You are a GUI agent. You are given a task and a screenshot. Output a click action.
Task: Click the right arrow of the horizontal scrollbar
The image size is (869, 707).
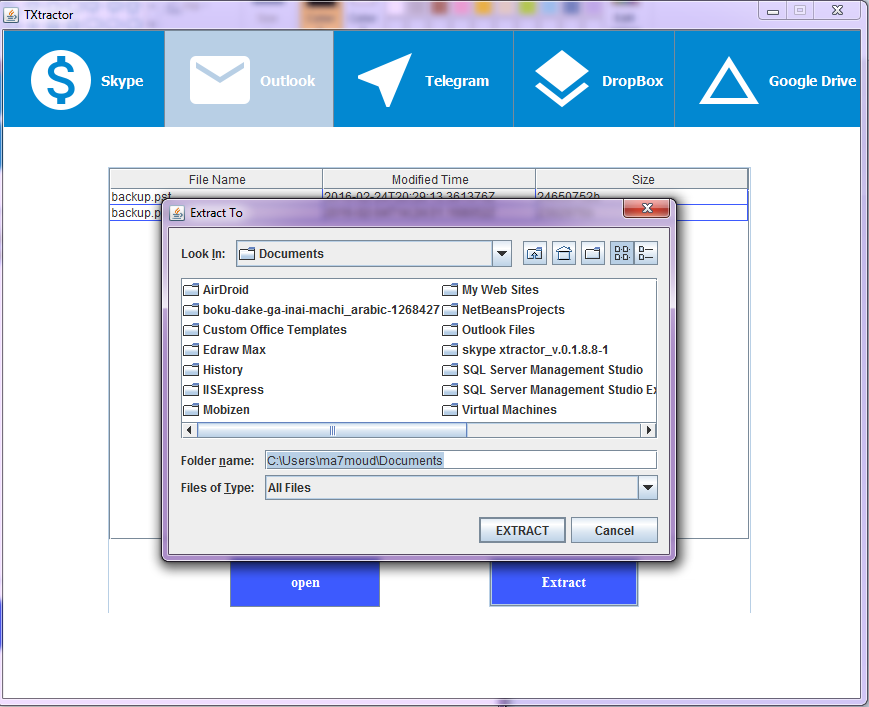point(648,430)
